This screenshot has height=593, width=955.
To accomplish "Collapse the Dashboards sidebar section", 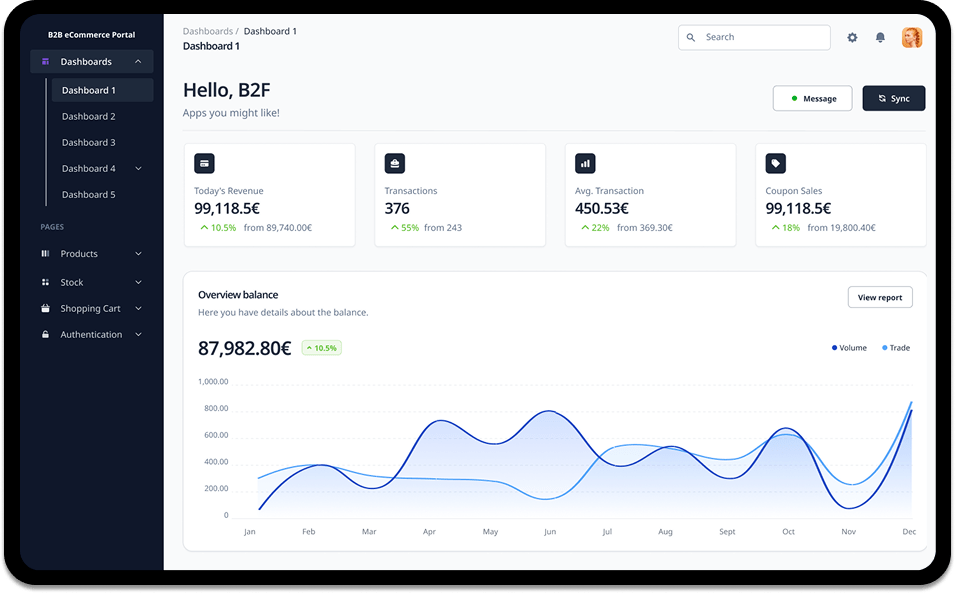I will [x=138, y=62].
